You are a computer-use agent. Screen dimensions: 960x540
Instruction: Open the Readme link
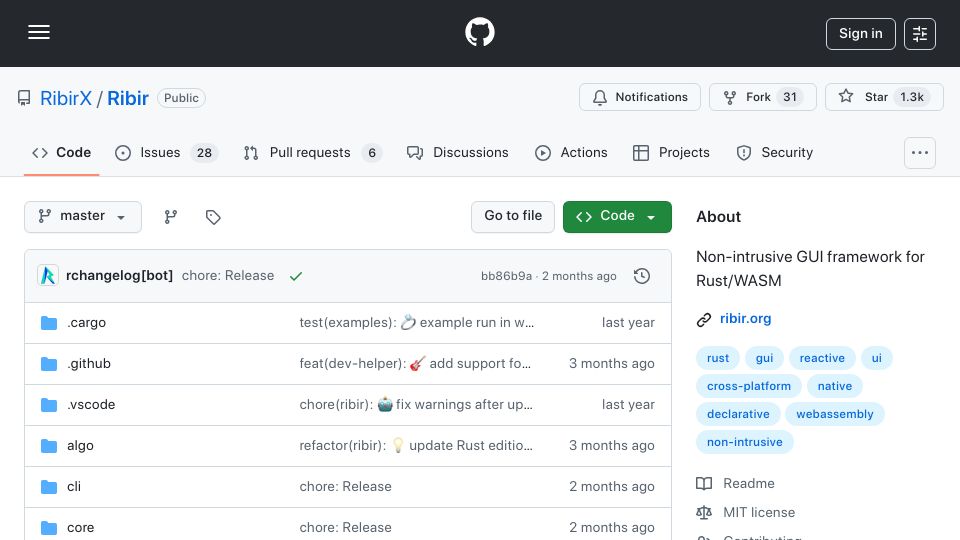735,484
